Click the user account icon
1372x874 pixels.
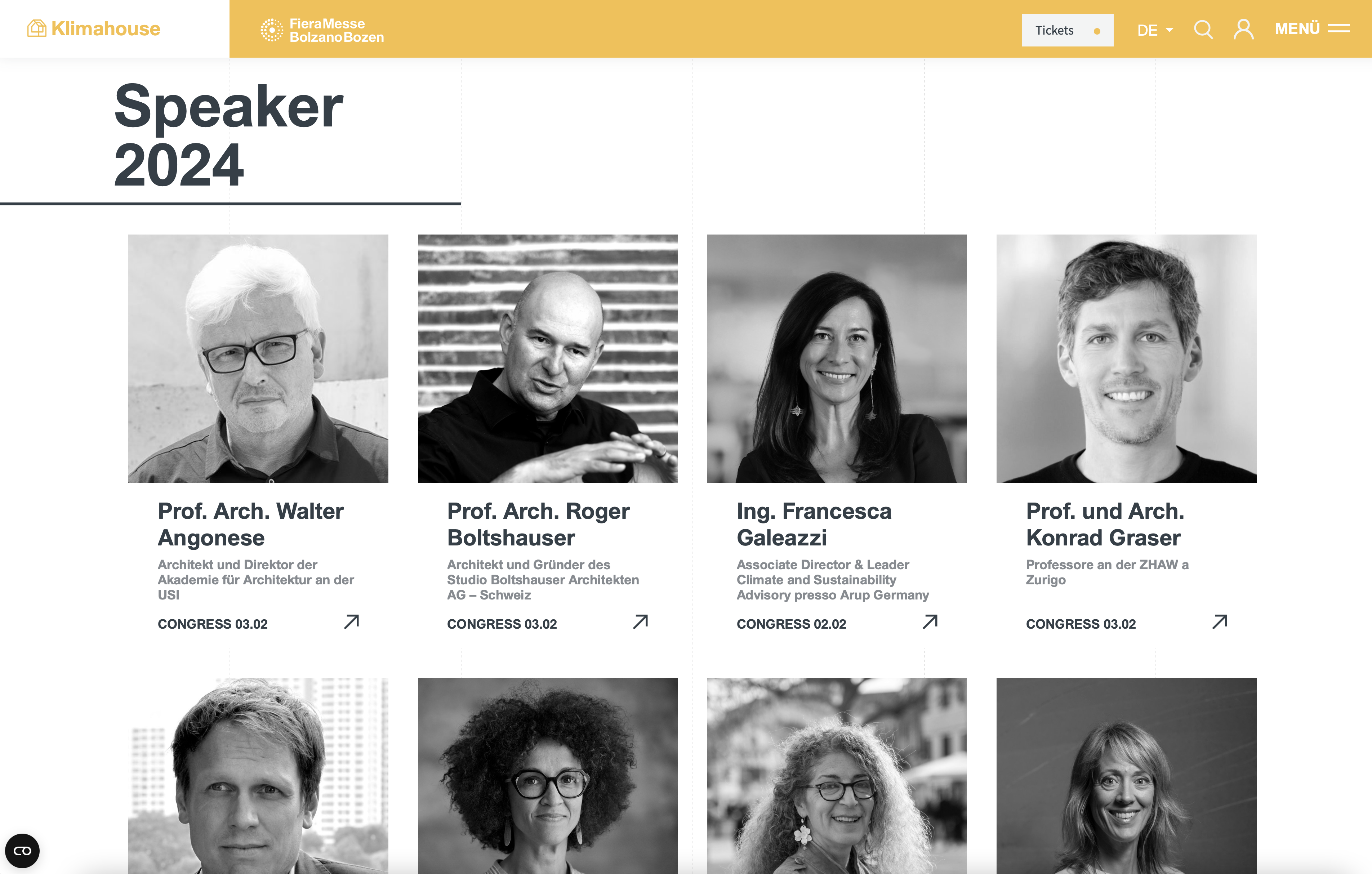click(1243, 30)
